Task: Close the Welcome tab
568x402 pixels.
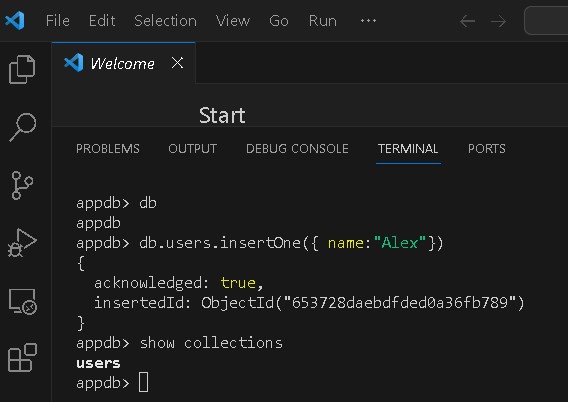Action: tap(177, 63)
